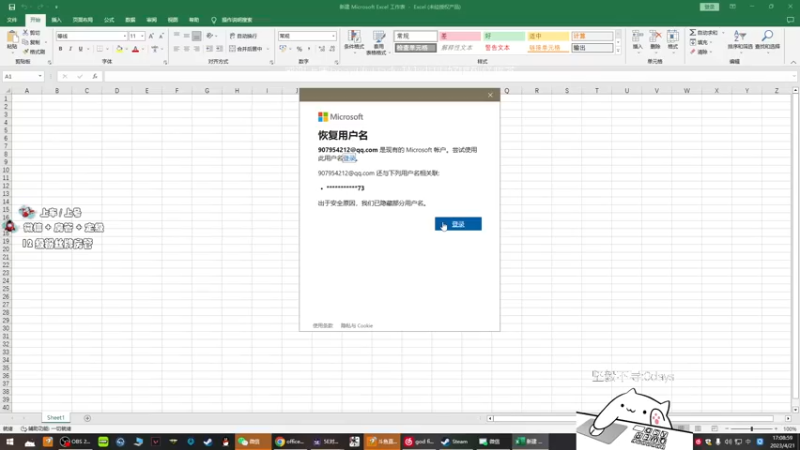Image resolution: width=800 pixels, height=450 pixels.
Task: Toggle Italic formatting
Action: click(x=70, y=49)
